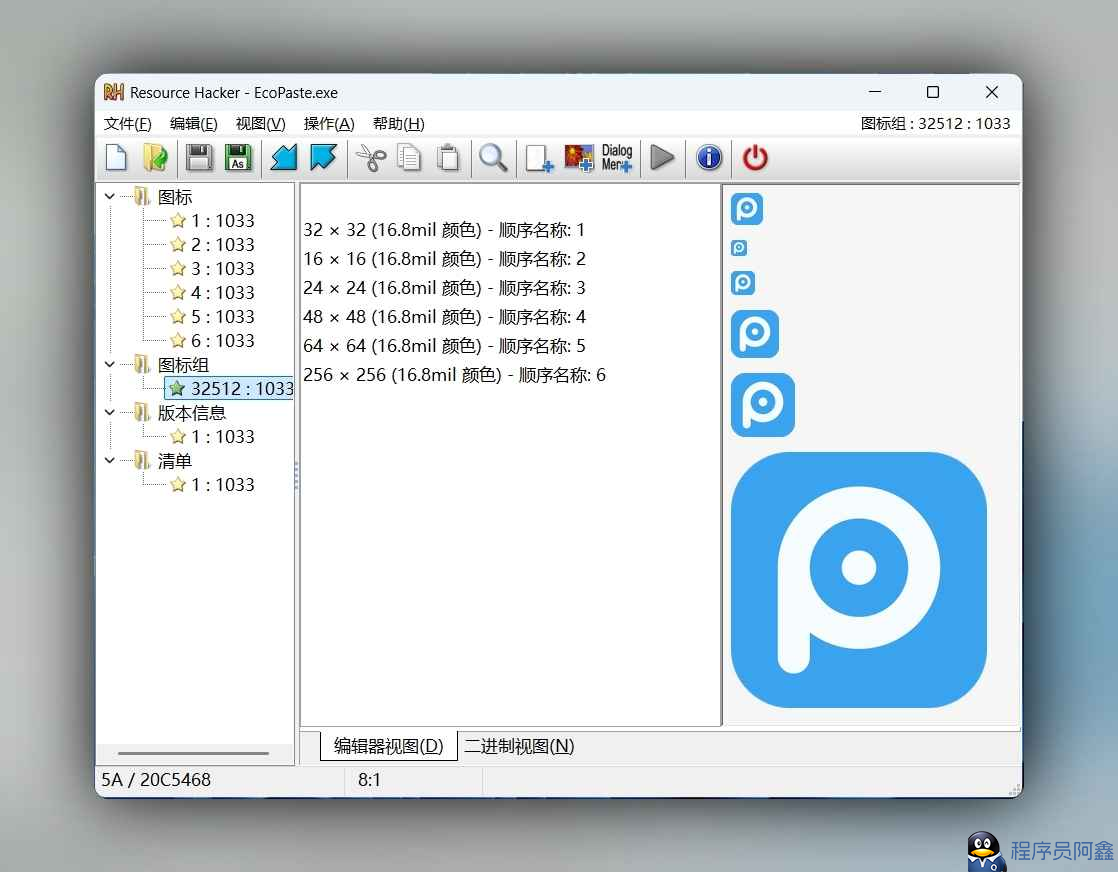Click the 48 × 48 顺序名称: 4 line
Image resolution: width=1118 pixels, height=872 pixels.
(444, 317)
